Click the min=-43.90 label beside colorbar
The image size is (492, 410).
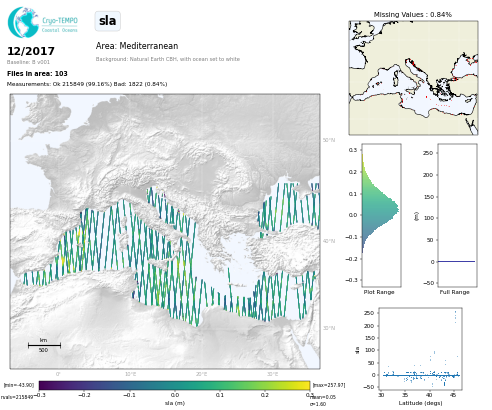(19, 385)
